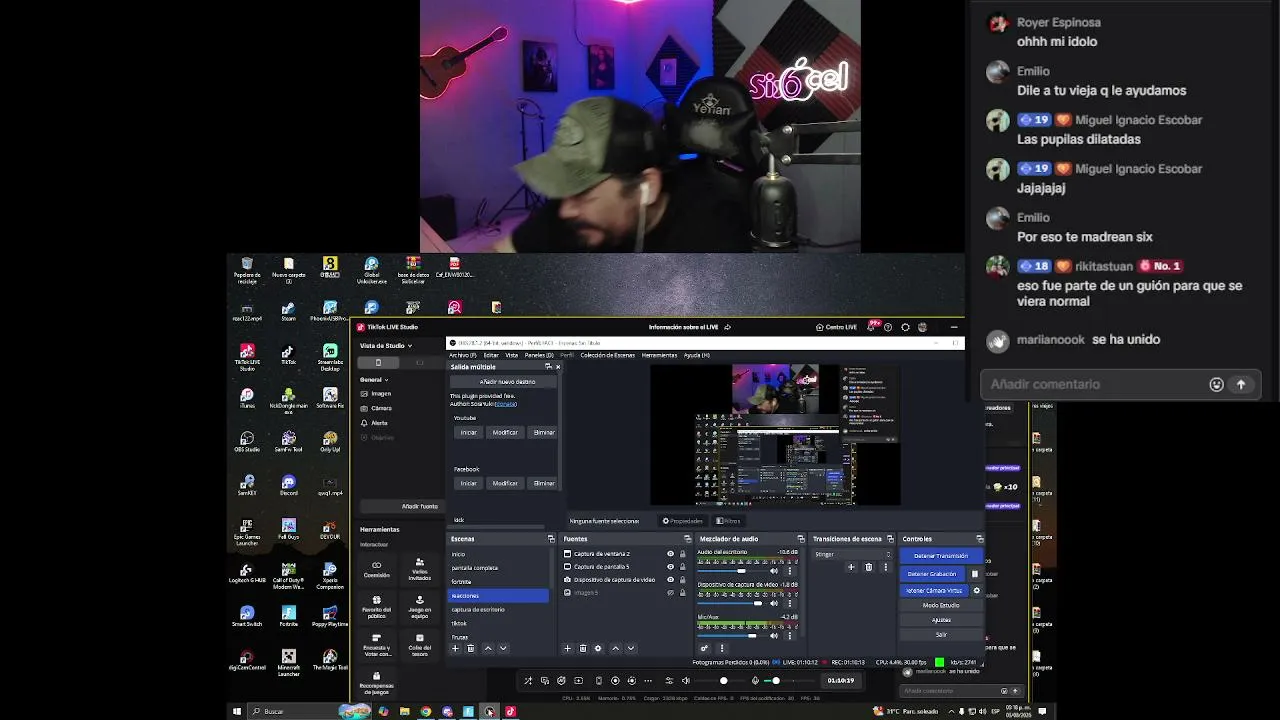Screen dimensions: 1280x720
Task: Open the Fall Guys desktop shortcut
Action: (x=288, y=528)
